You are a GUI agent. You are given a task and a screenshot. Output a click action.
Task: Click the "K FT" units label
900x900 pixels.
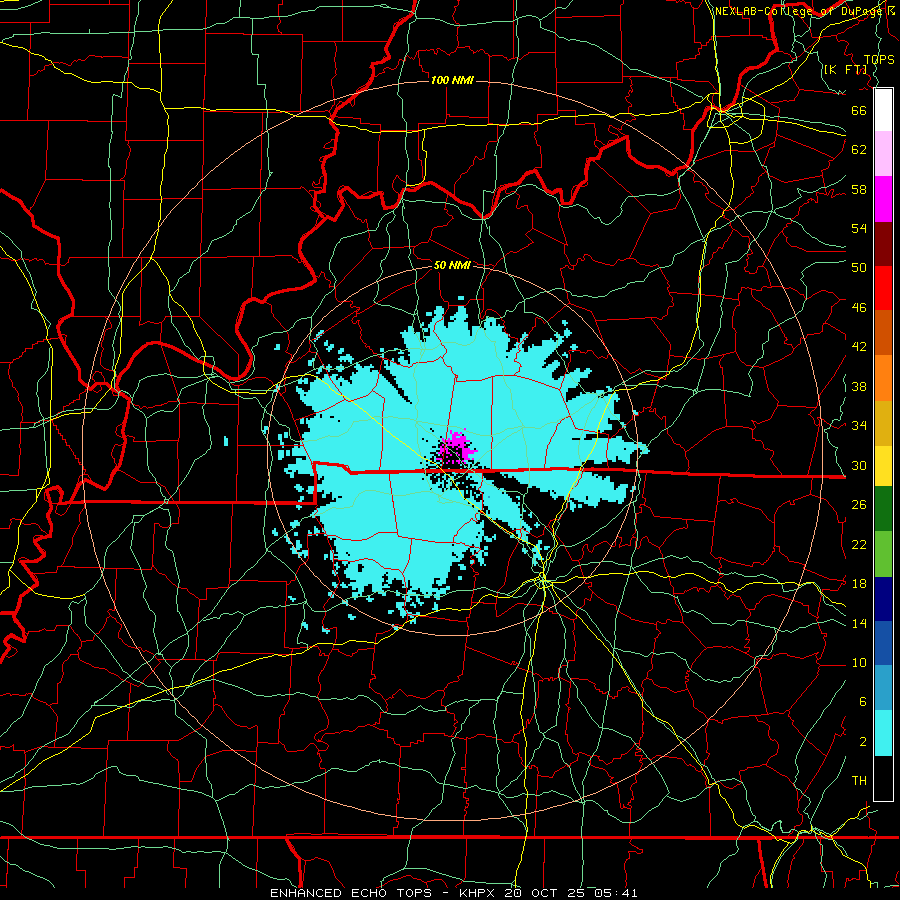click(845, 69)
